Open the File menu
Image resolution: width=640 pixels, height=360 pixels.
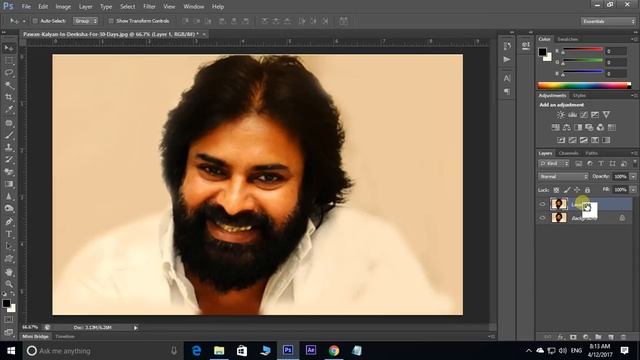pos(26,7)
